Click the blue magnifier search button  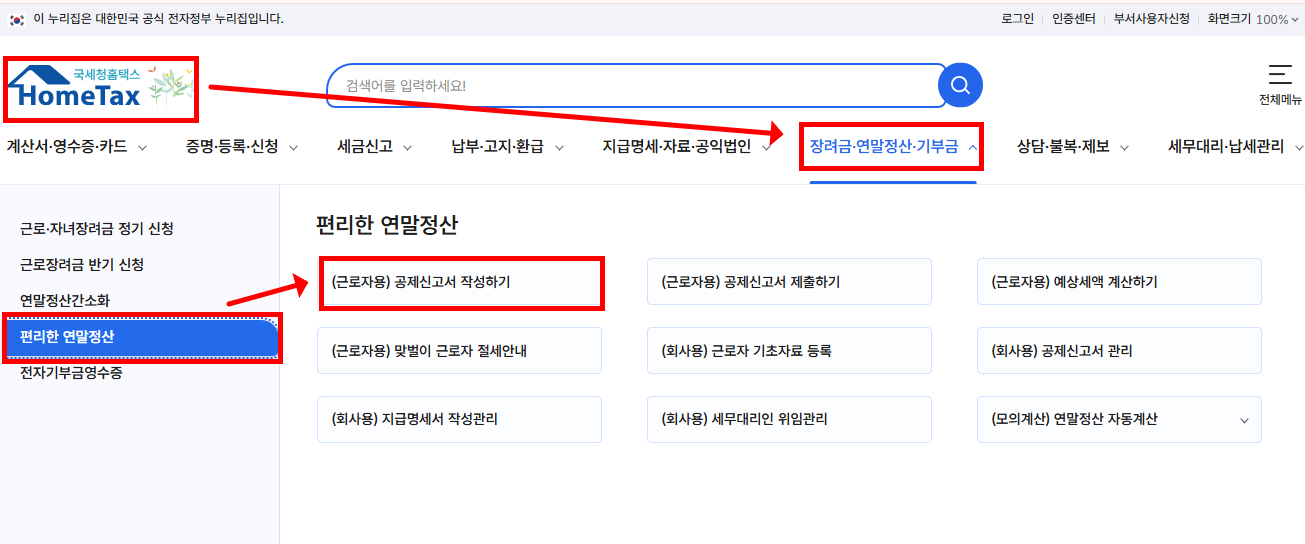point(960,85)
